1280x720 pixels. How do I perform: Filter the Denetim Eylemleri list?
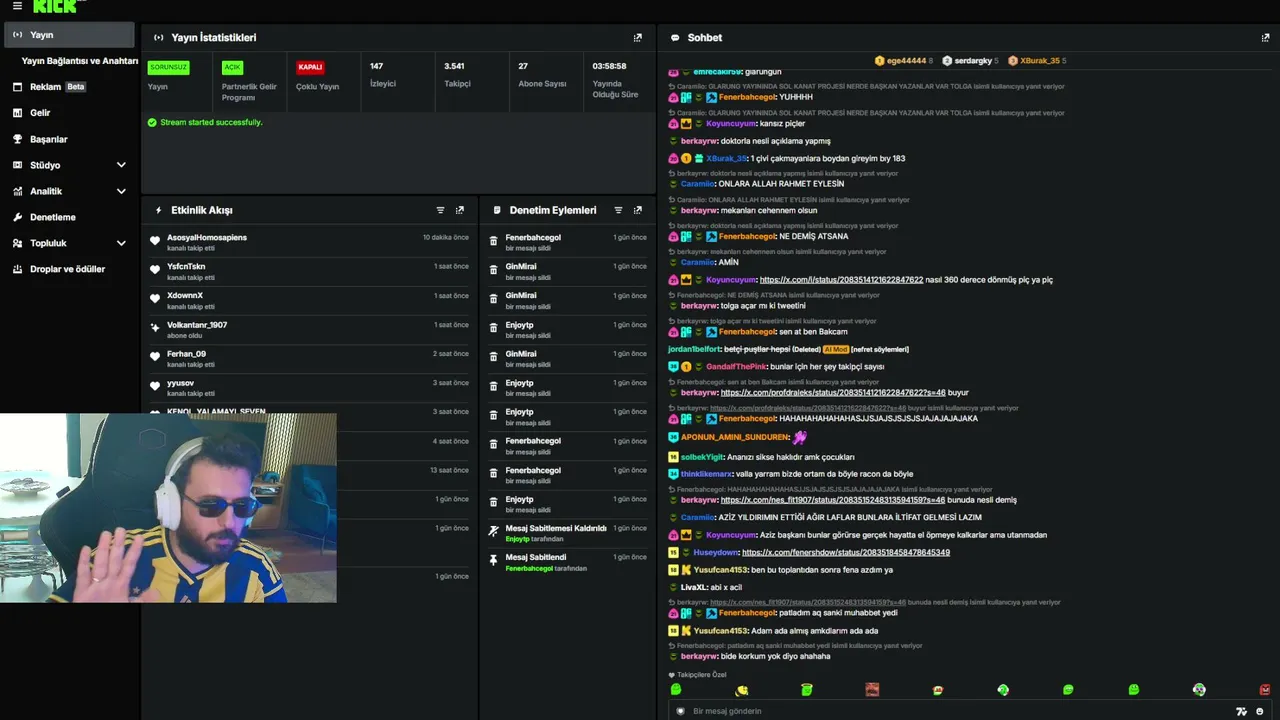point(618,210)
